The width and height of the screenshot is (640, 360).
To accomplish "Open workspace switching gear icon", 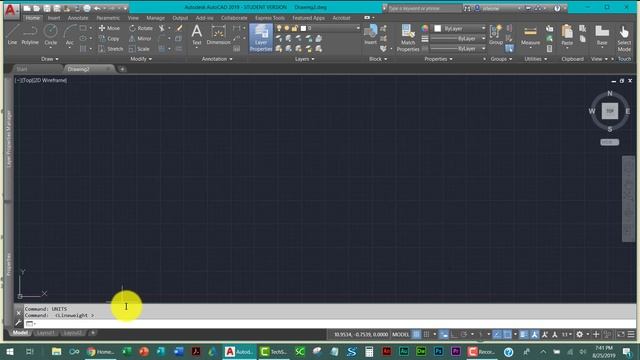I will [x=580, y=335].
